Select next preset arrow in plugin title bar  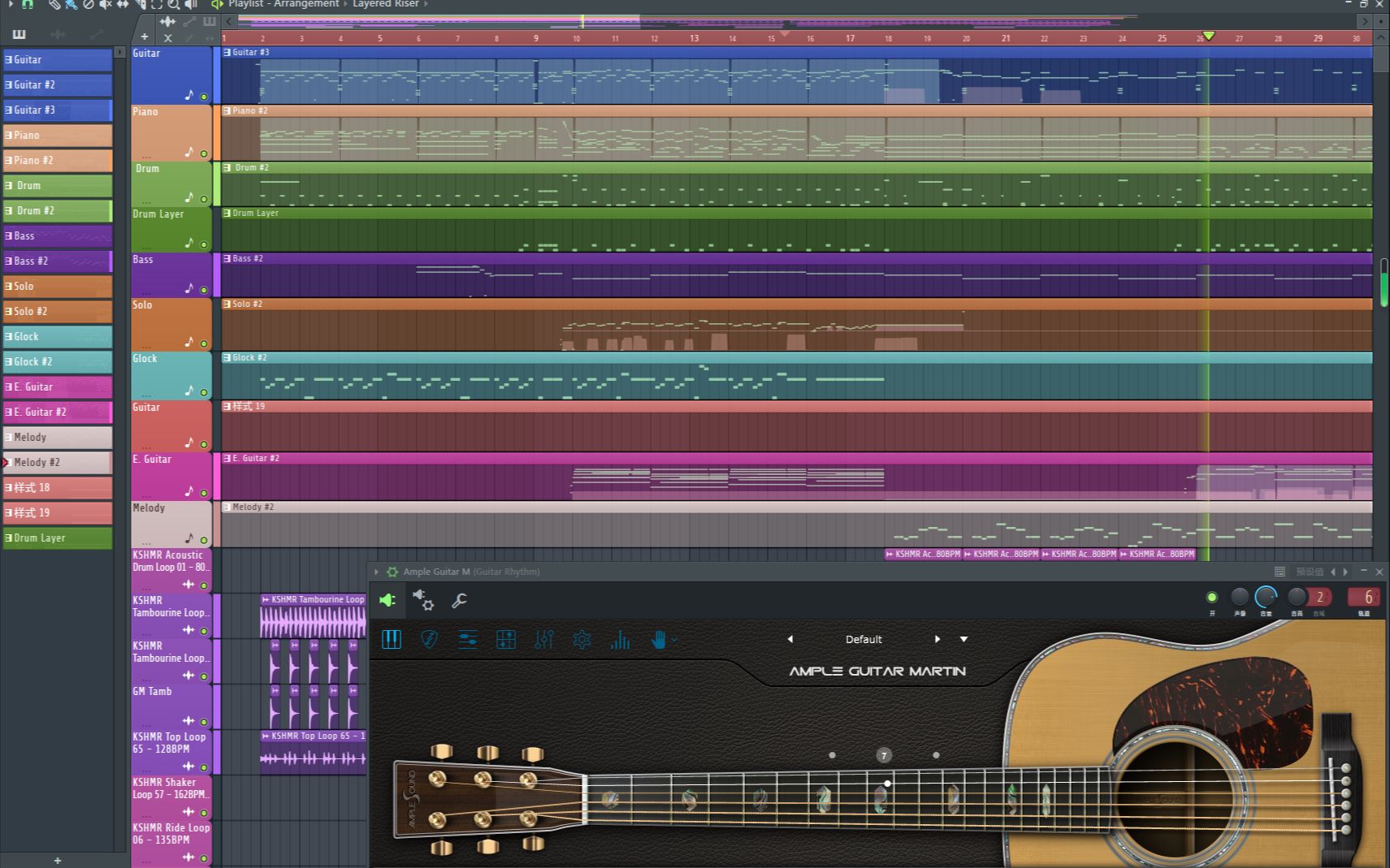(1345, 572)
